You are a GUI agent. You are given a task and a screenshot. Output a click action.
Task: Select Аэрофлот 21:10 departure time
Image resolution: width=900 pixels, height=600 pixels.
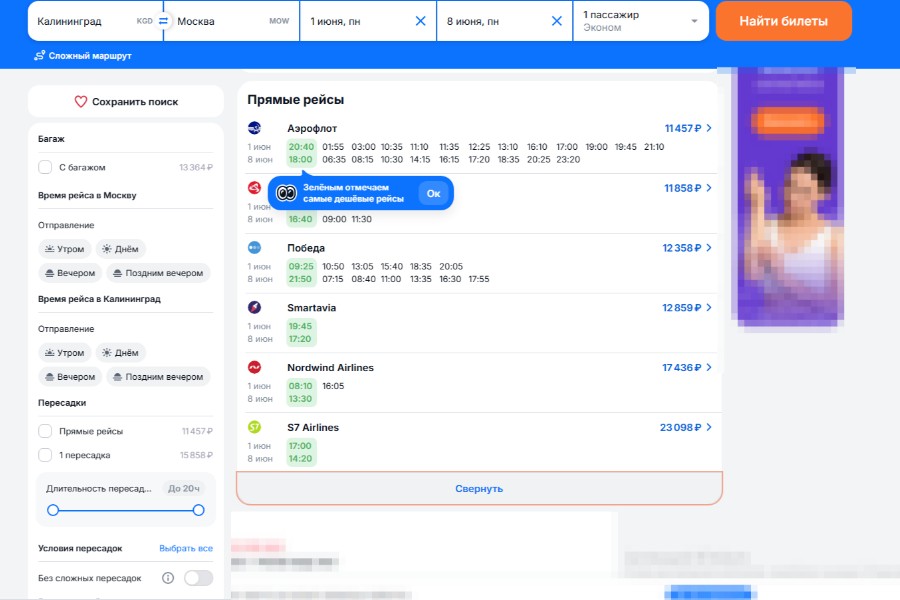tap(654, 147)
